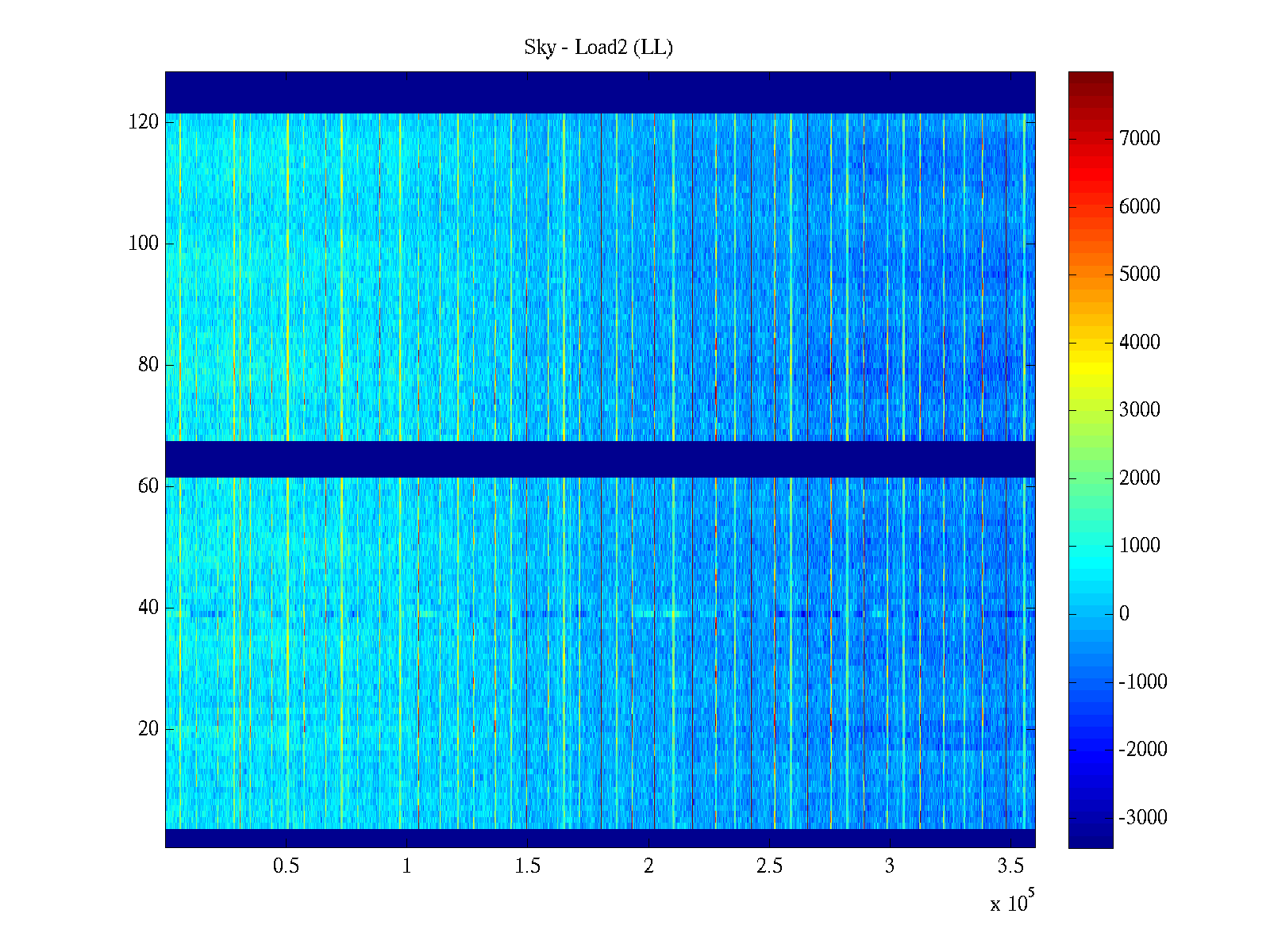Click the colorbar label 4000
Image resolution: width=1270 pixels, height=952 pixels.
coord(1140,343)
